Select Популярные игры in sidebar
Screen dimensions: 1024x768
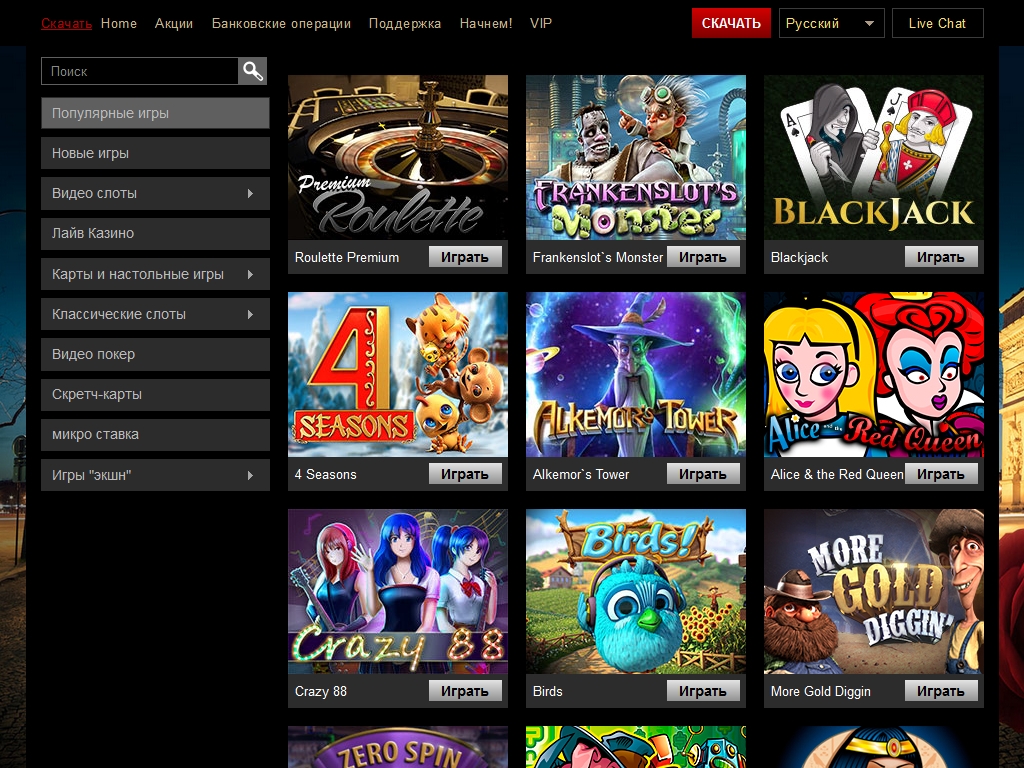[x=155, y=113]
